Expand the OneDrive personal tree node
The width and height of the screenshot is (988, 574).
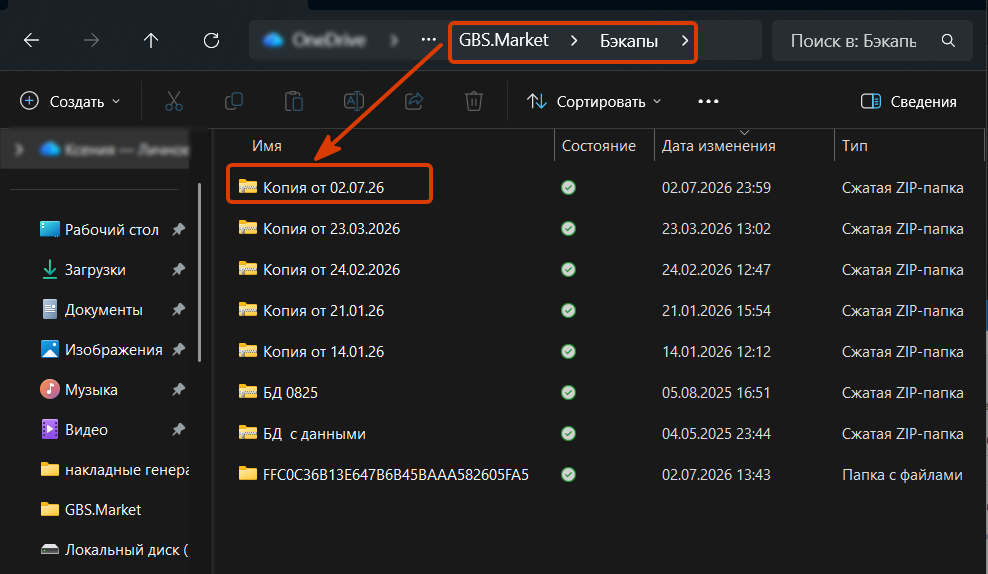point(19,149)
